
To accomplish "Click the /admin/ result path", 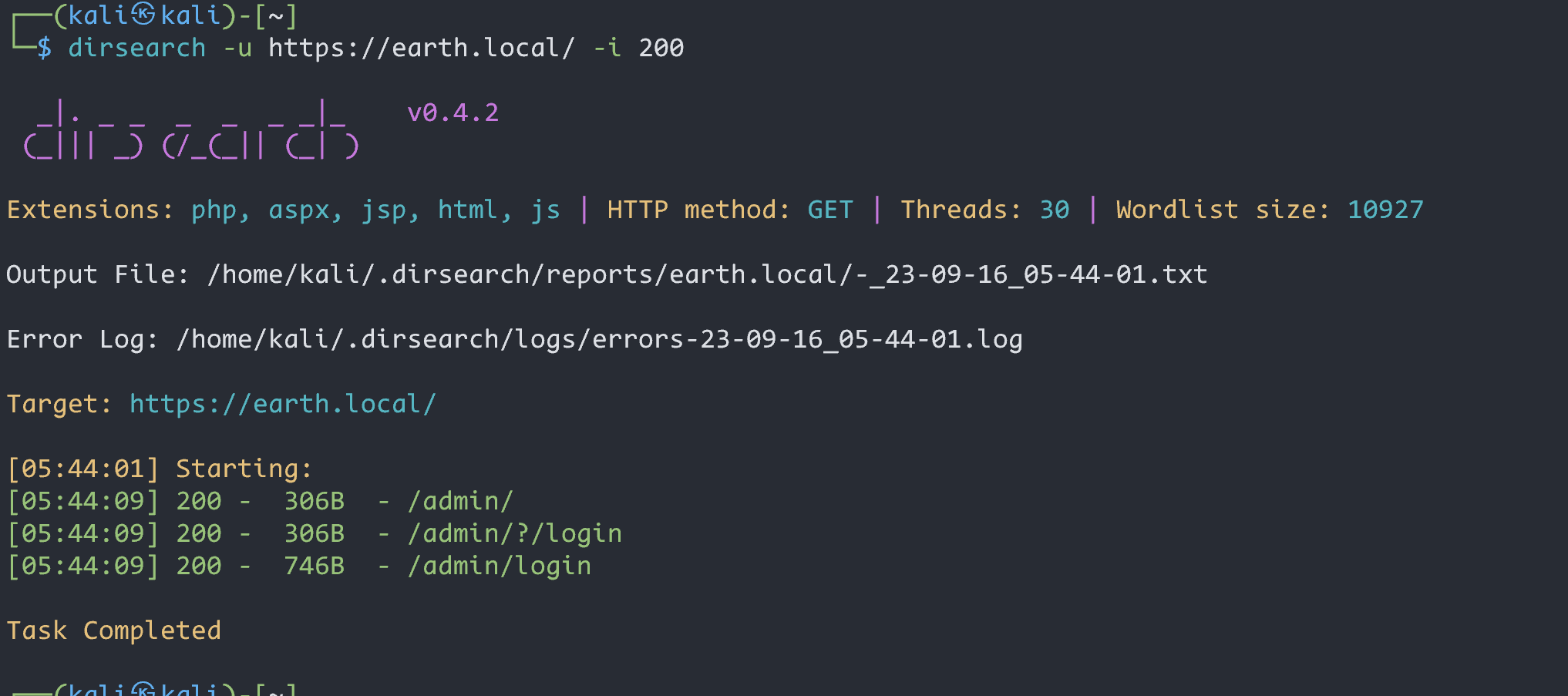I will (x=460, y=501).
